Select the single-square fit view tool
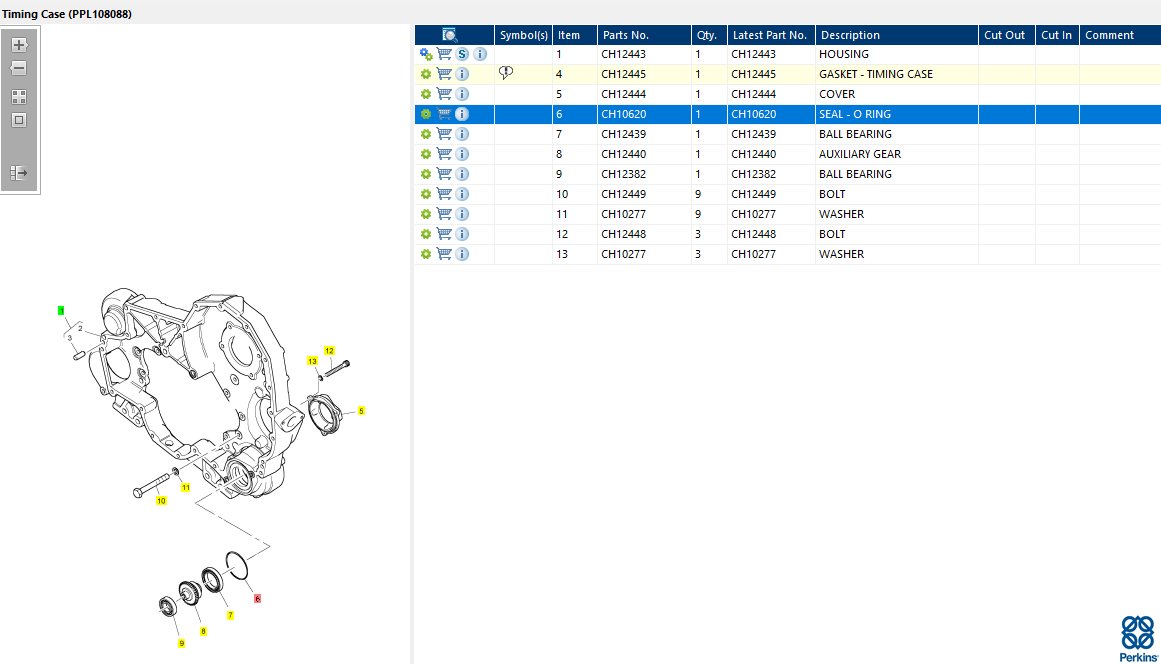This screenshot has height=664, width=1161. pyautogui.click(x=19, y=120)
